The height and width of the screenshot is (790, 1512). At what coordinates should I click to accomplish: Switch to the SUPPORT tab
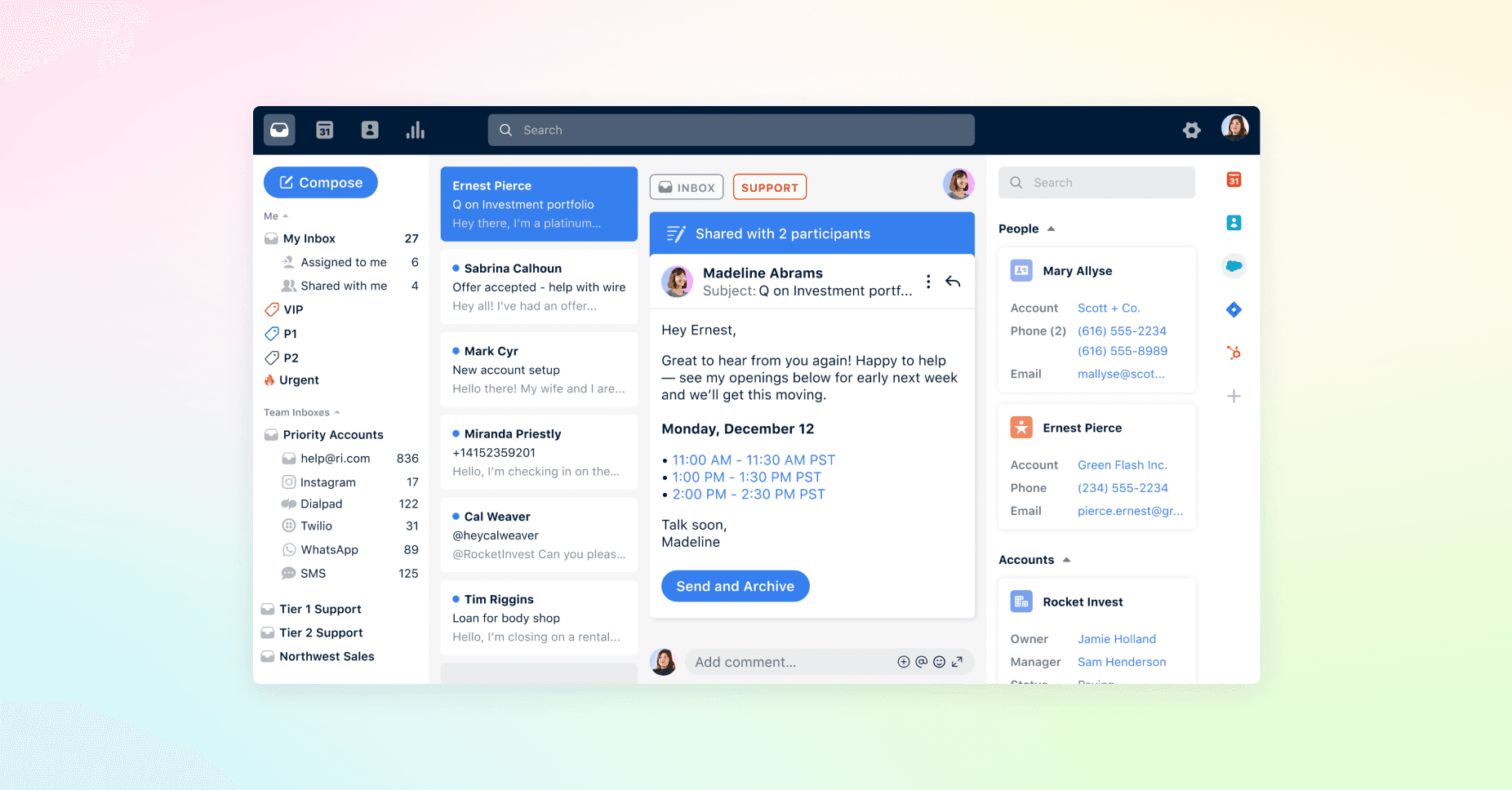[769, 187]
